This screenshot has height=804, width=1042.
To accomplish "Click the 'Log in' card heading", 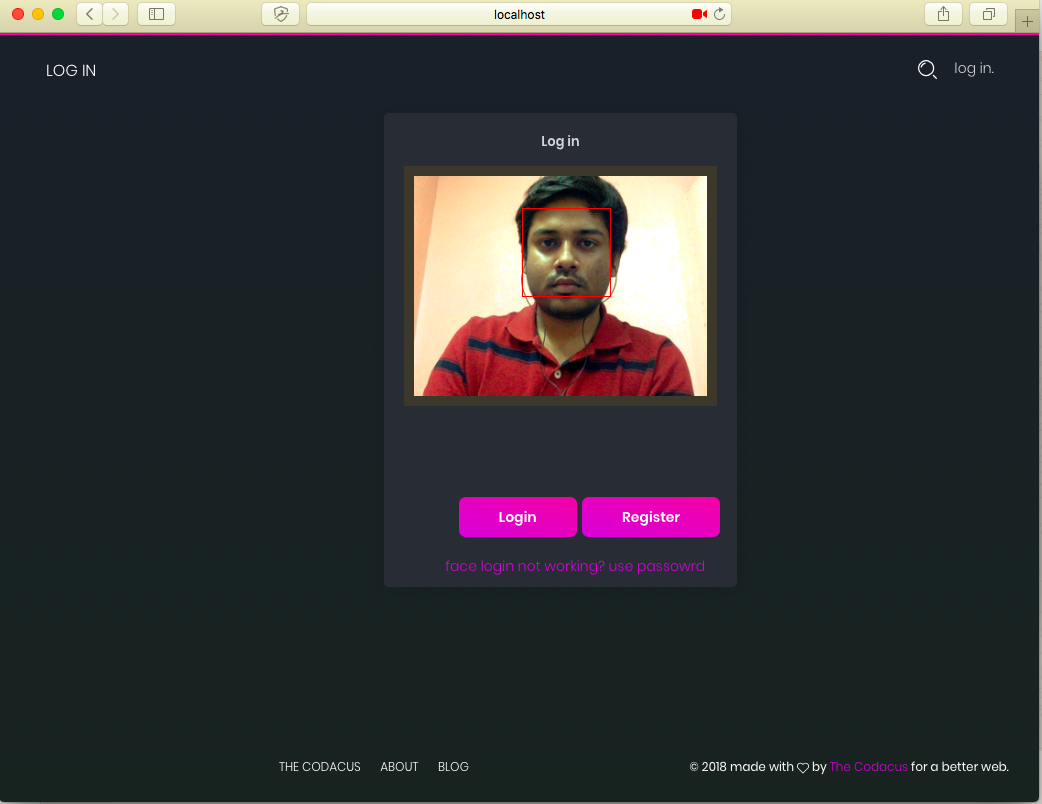I will tap(560, 141).
